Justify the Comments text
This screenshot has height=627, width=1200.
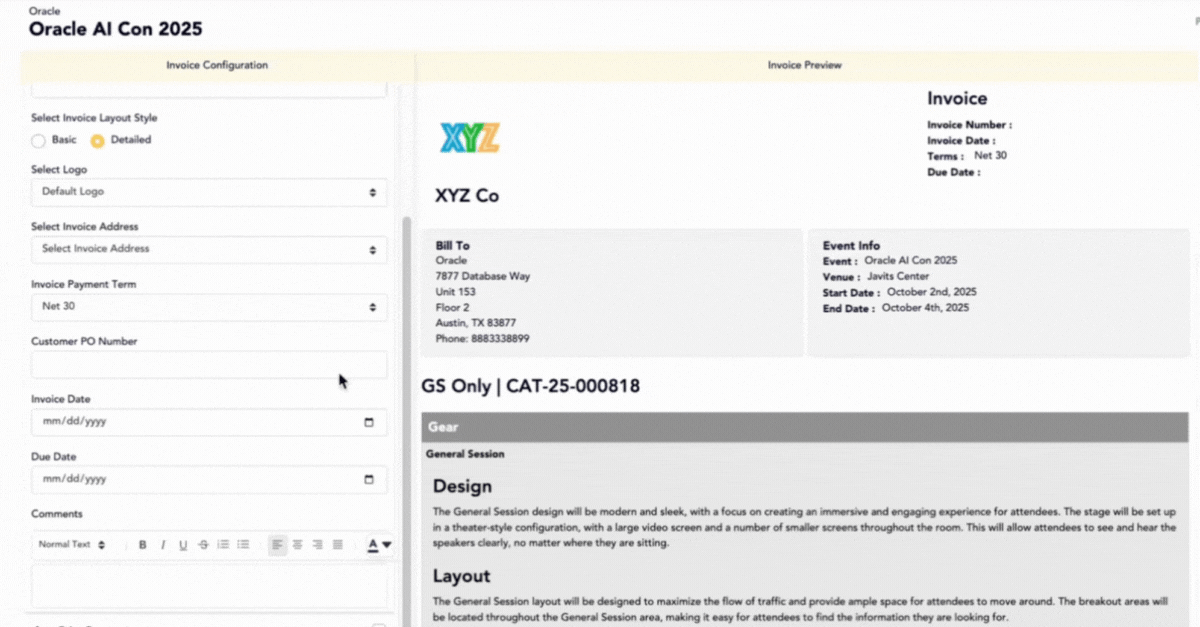[338, 545]
